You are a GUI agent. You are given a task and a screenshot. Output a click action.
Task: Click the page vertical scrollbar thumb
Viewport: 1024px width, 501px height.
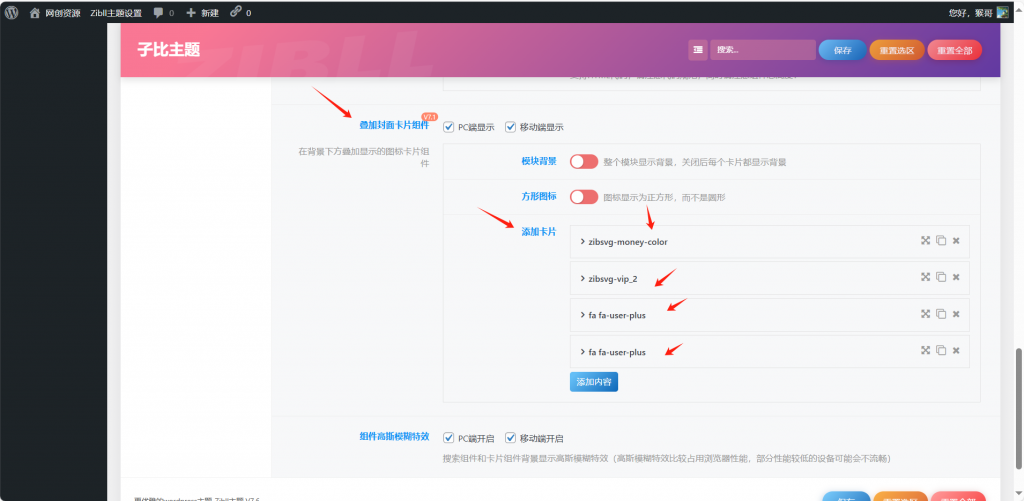tap(1019, 408)
